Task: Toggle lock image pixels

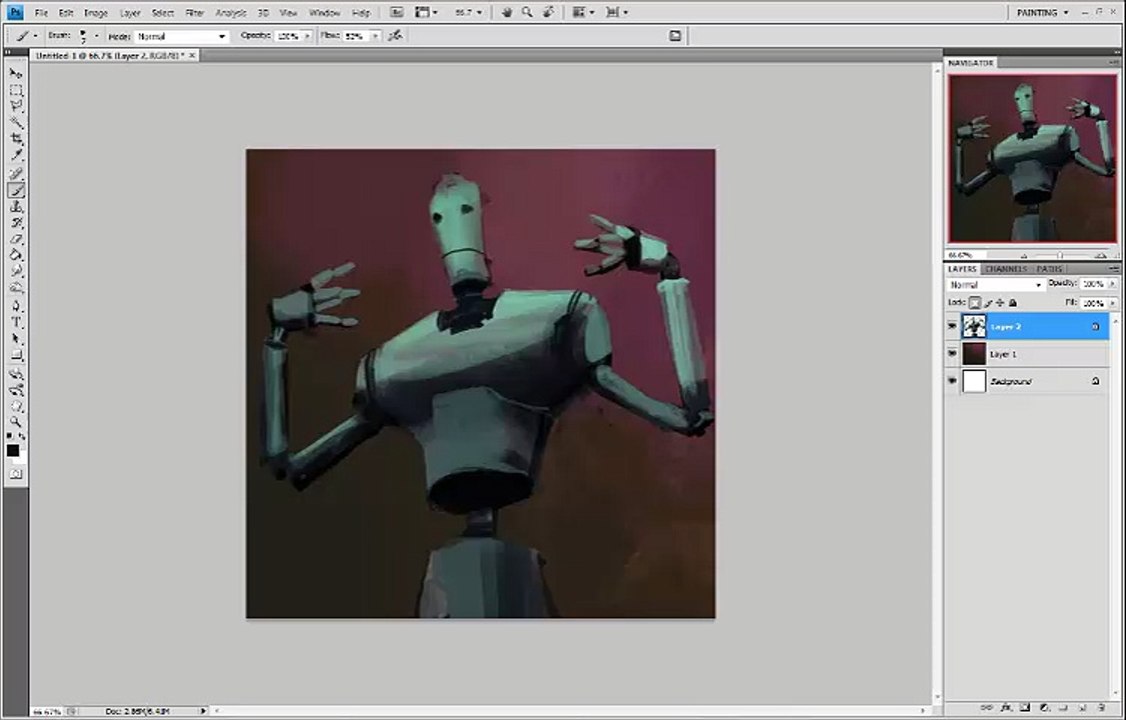Action: point(988,303)
